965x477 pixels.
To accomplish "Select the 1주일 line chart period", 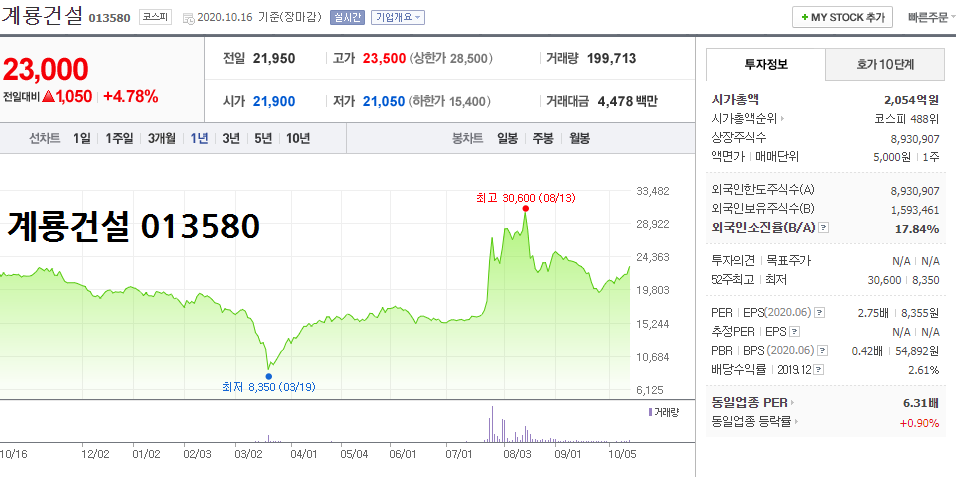I will pos(119,138).
